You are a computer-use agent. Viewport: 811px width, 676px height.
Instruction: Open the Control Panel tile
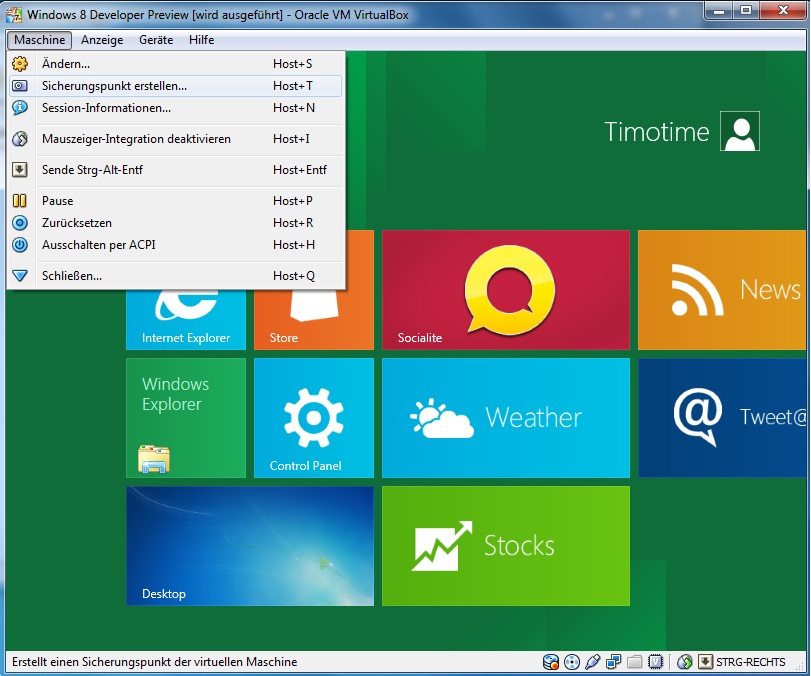314,418
